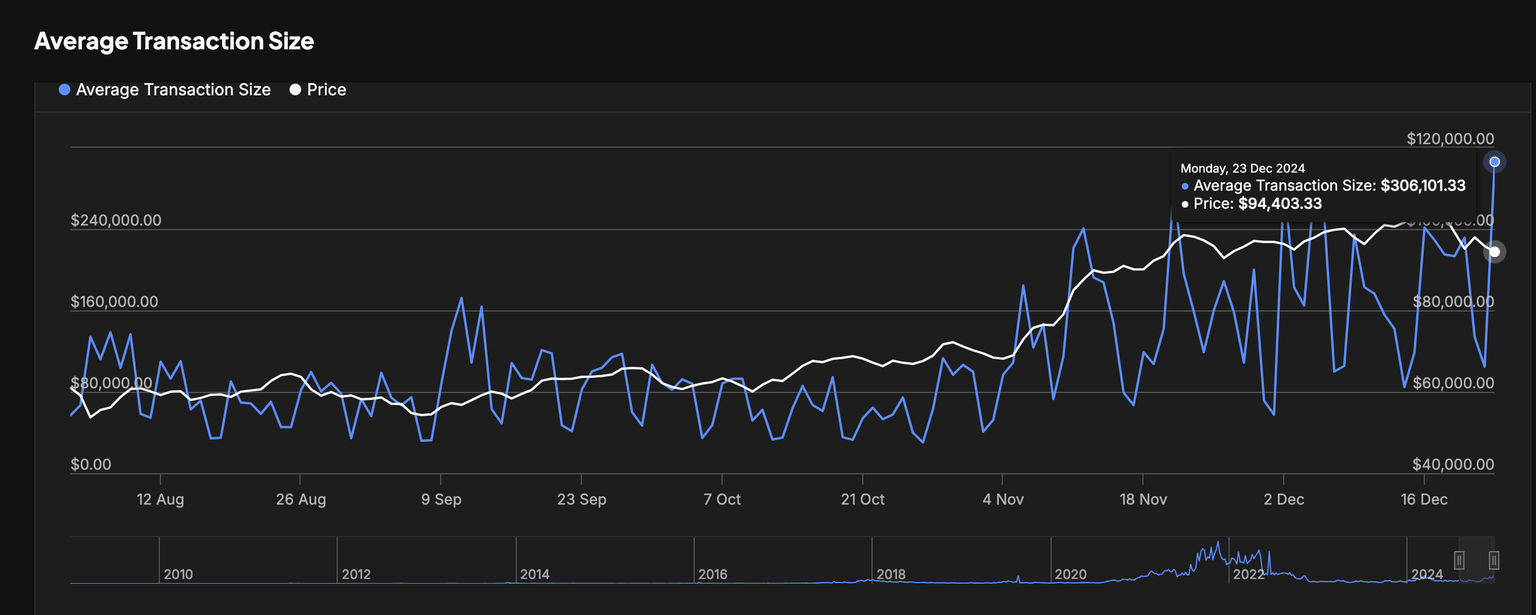Click the blue Average Transaction Size legend dot
The width and height of the screenshot is (1536, 615).
(65, 90)
